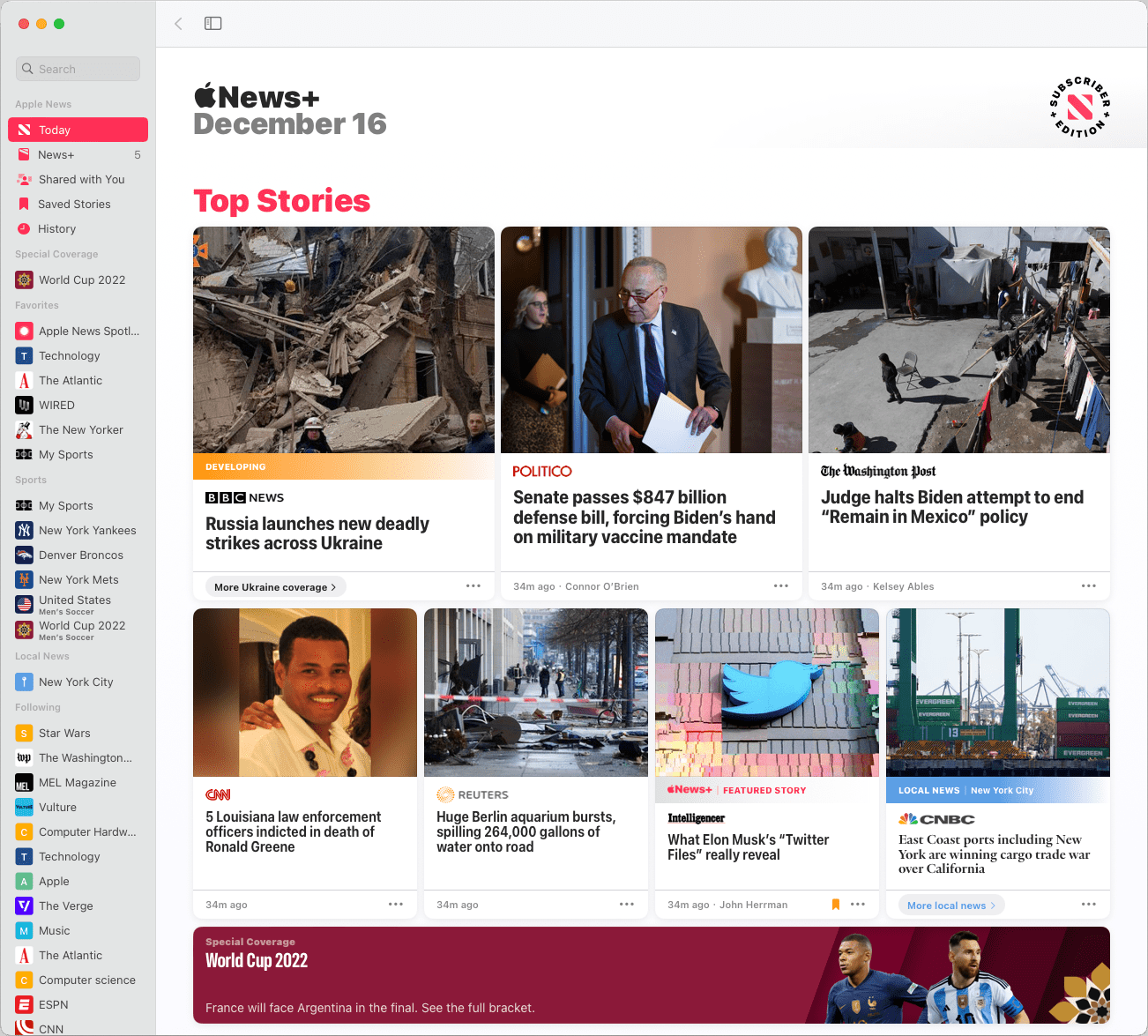Click the ESPN channel icon
Viewport: 1148px width, 1036px height.
pyautogui.click(x=24, y=1004)
